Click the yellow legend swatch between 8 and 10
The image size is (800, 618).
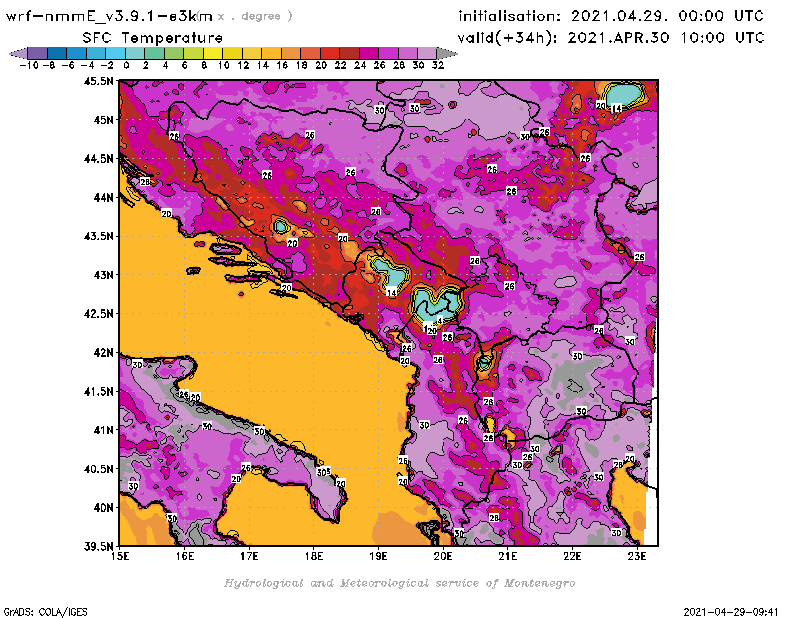pyautogui.click(x=212, y=53)
